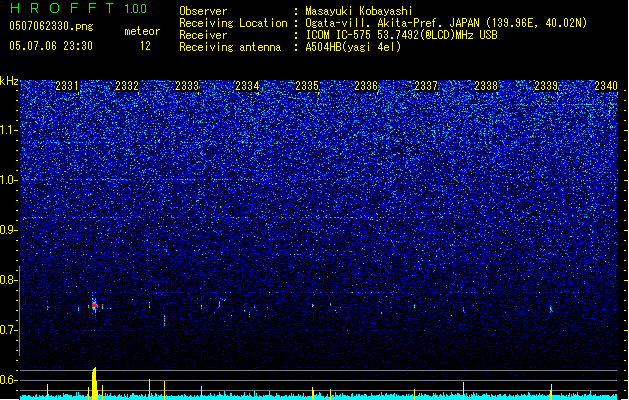The width and height of the screenshot is (629, 400).
Task: Click the 2333 time marker
Action: 187,86
